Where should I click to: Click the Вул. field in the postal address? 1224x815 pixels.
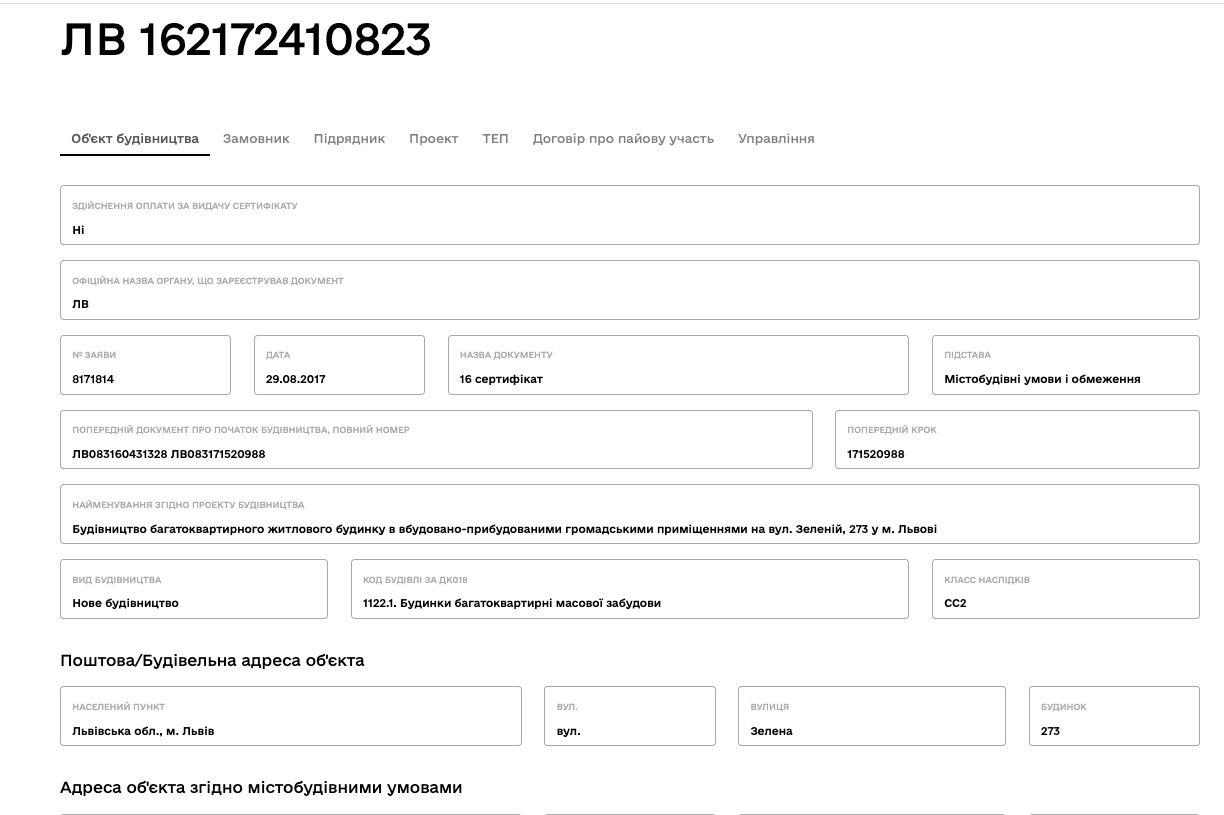[630, 716]
